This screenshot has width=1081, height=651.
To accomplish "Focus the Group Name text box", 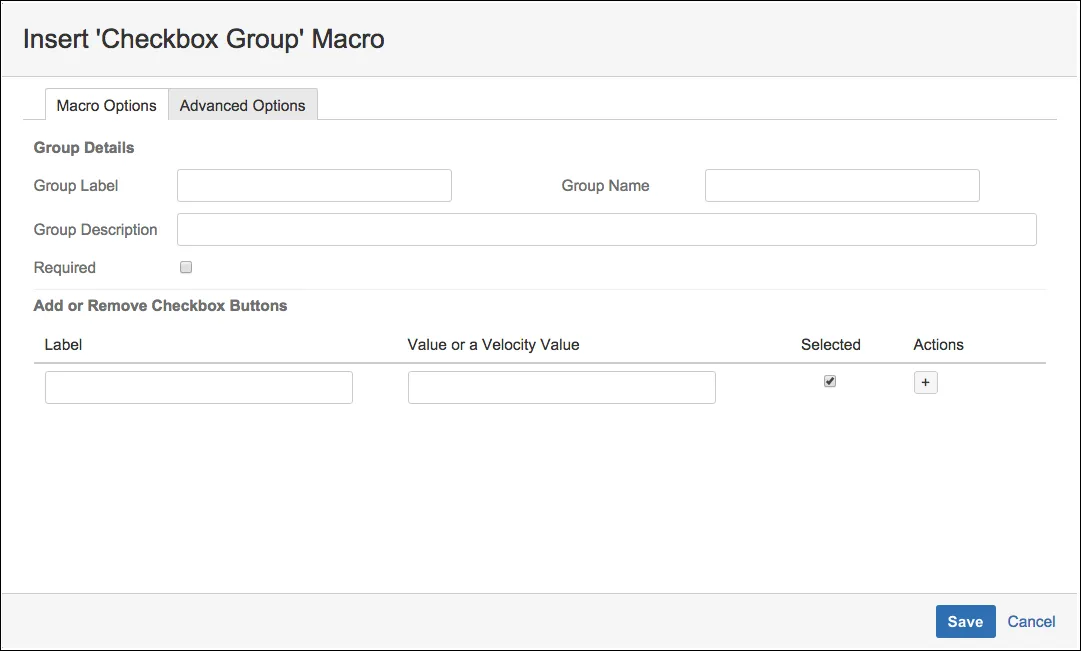I will (x=842, y=186).
